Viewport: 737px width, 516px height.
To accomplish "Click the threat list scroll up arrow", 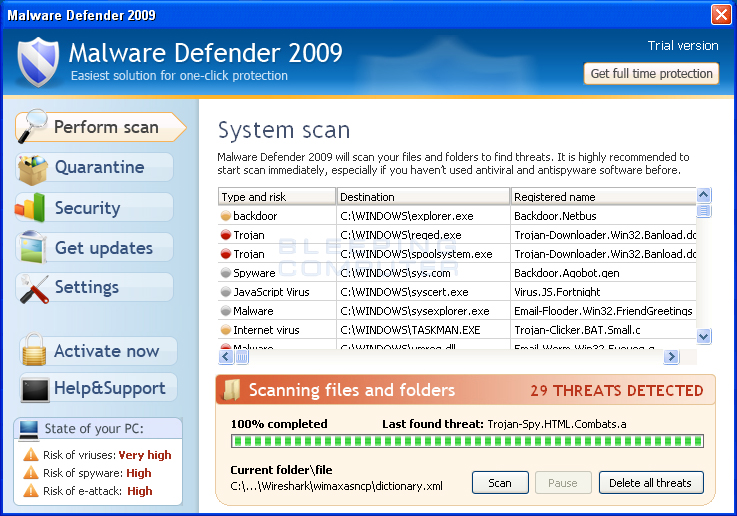I will click(x=704, y=195).
